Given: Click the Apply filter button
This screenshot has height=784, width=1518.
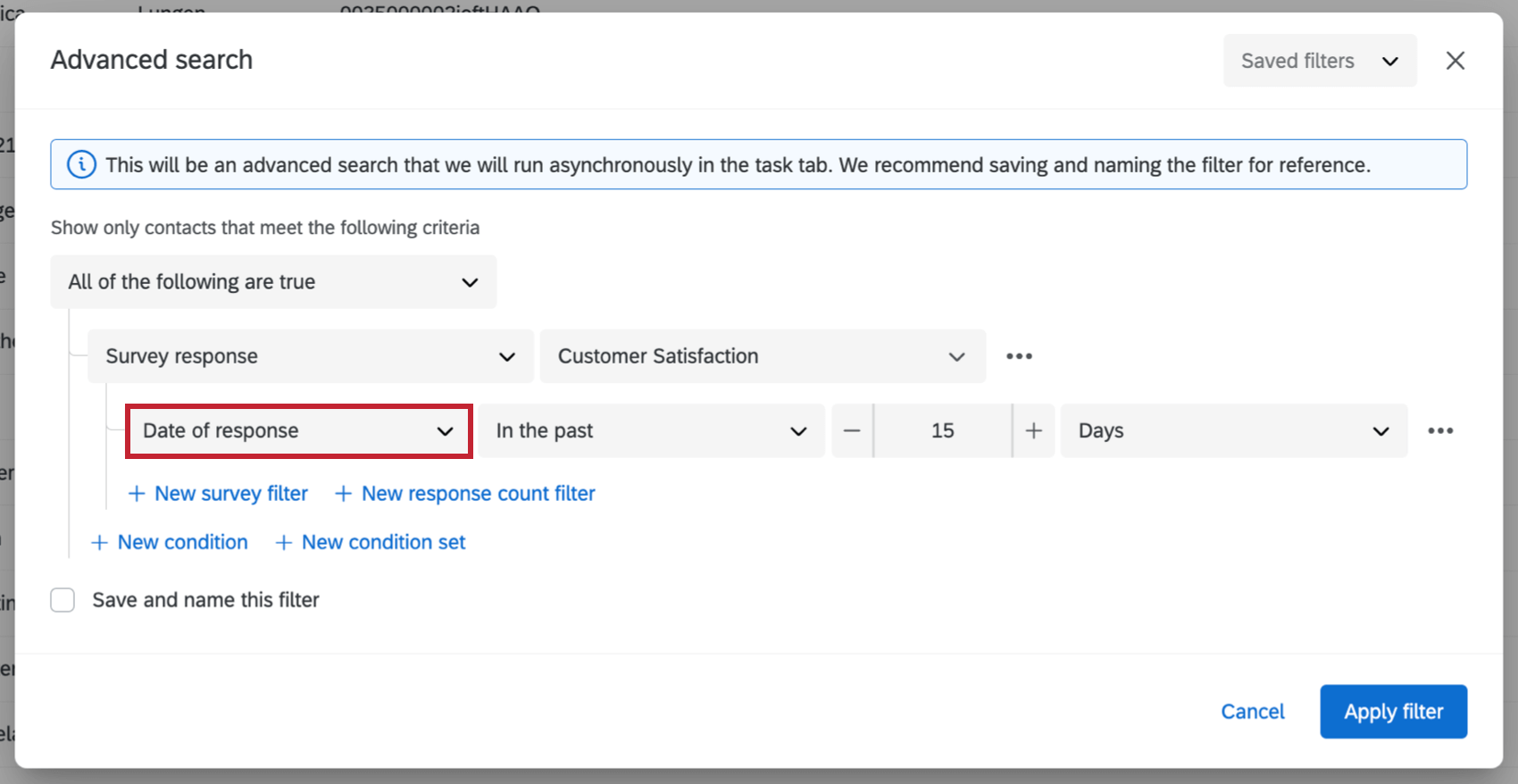Looking at the screenshot, I should [x=1393, y=712].
